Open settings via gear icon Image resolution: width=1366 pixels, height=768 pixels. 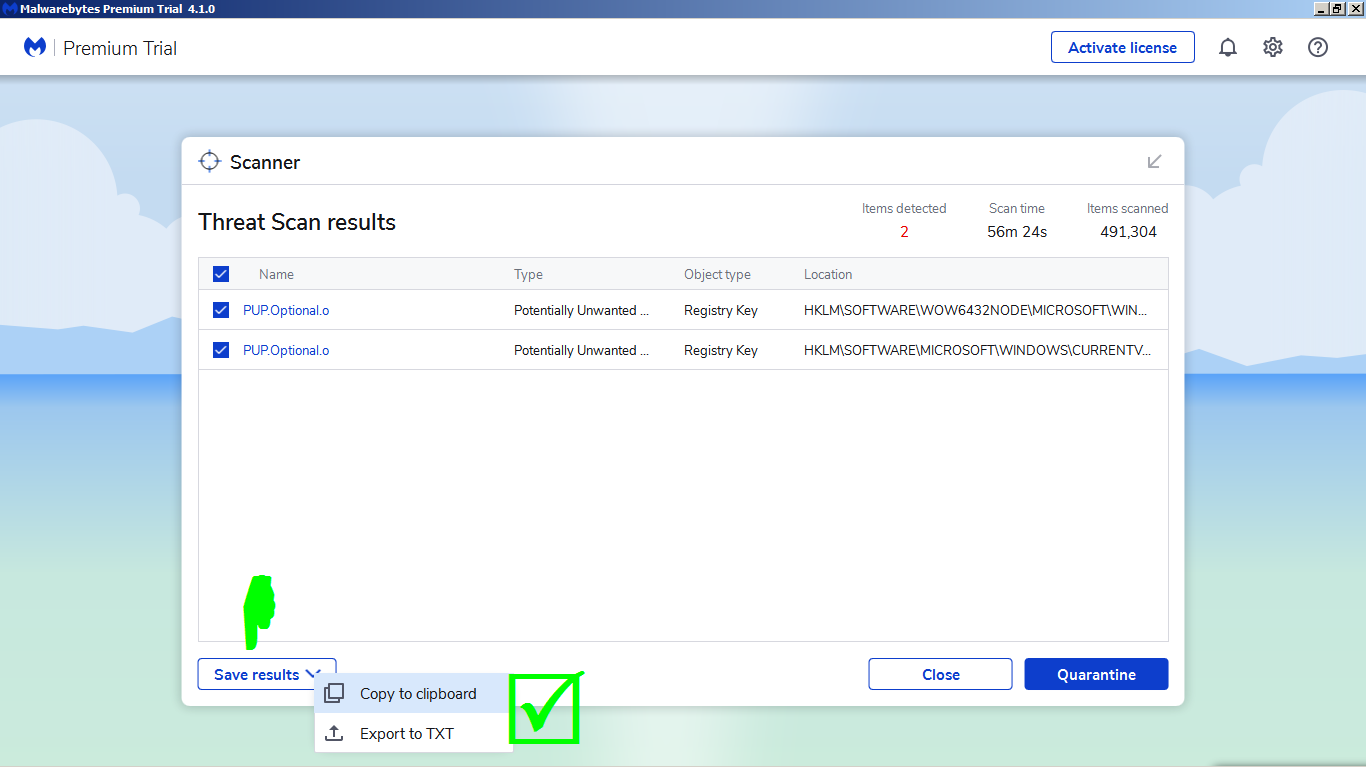[1273, 47]
